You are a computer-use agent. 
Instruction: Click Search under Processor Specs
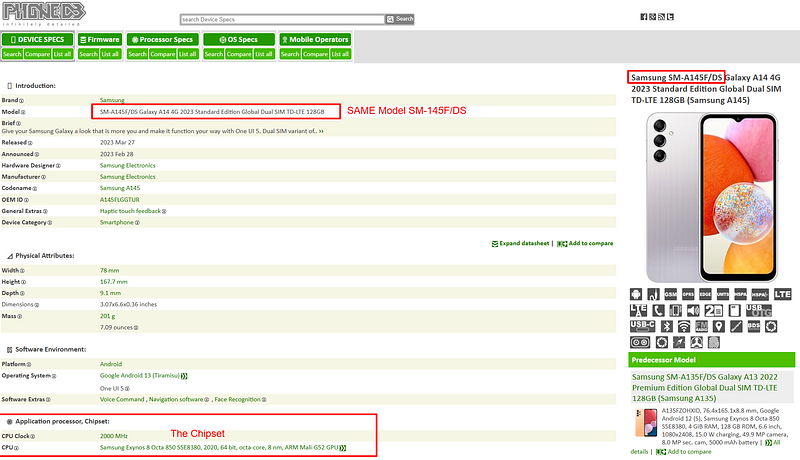[137, 54]
